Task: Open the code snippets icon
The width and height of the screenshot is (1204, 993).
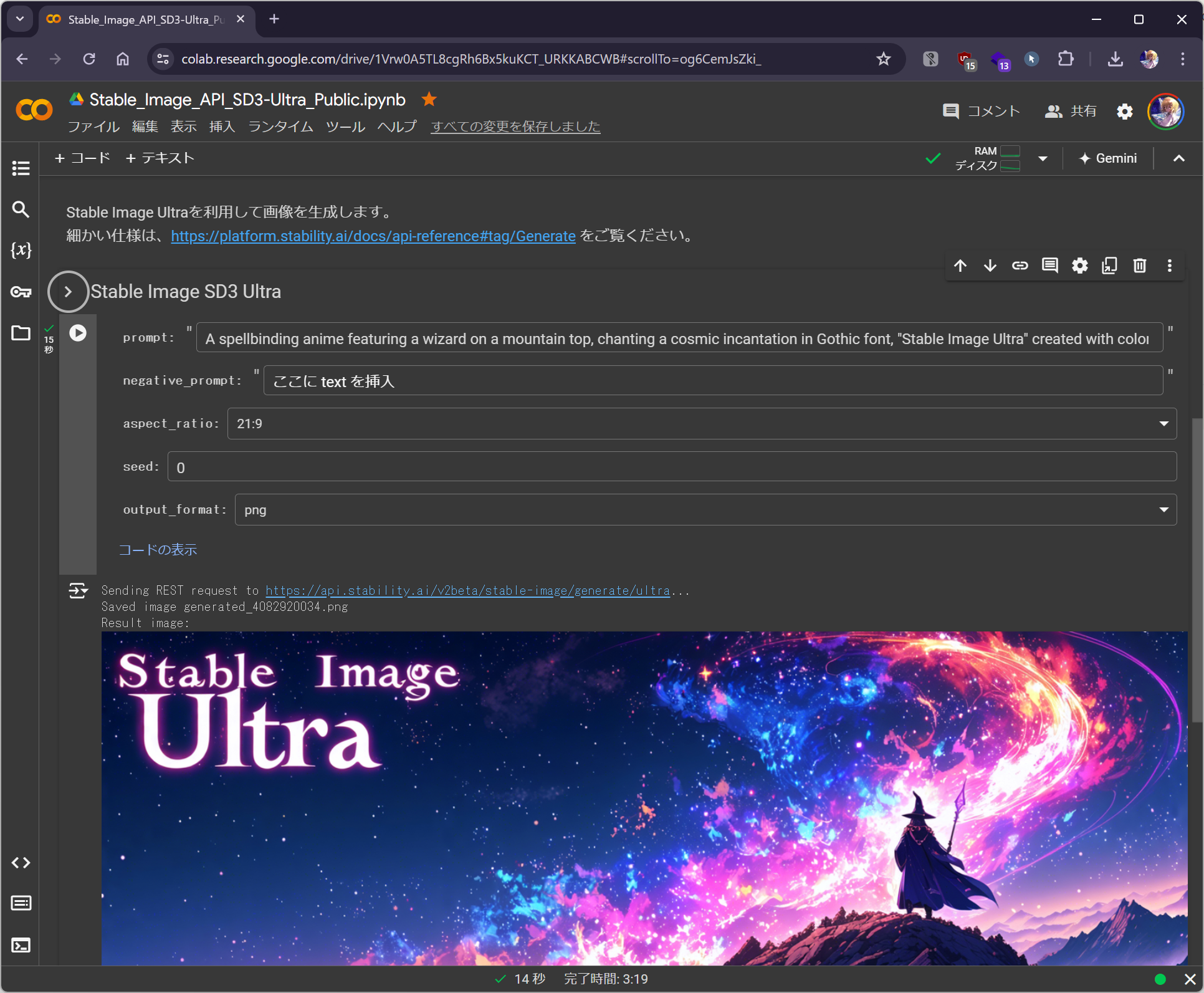Action: pyautogui.click(x=21, y=863)
